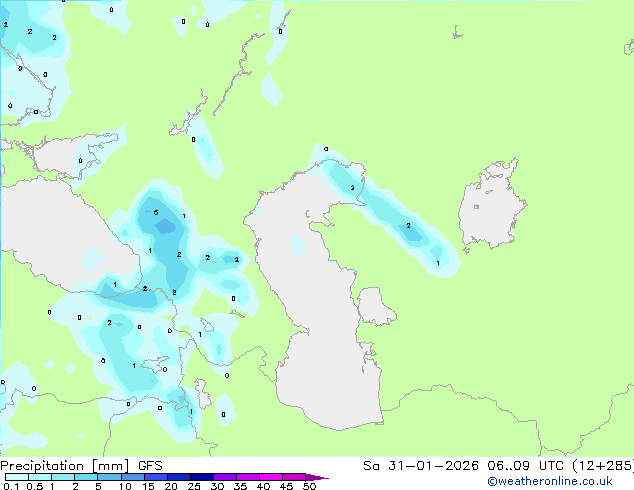634x490 pixels.
Task: Click the "25" legend scale label
Action: (194, 486)
